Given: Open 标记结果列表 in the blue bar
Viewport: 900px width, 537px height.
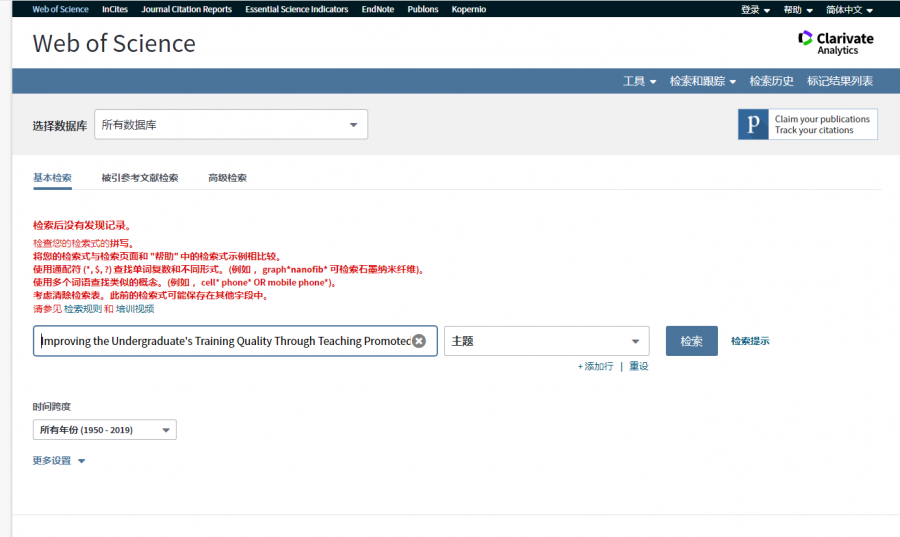Looking at the screenshot, I should [840, 81].
